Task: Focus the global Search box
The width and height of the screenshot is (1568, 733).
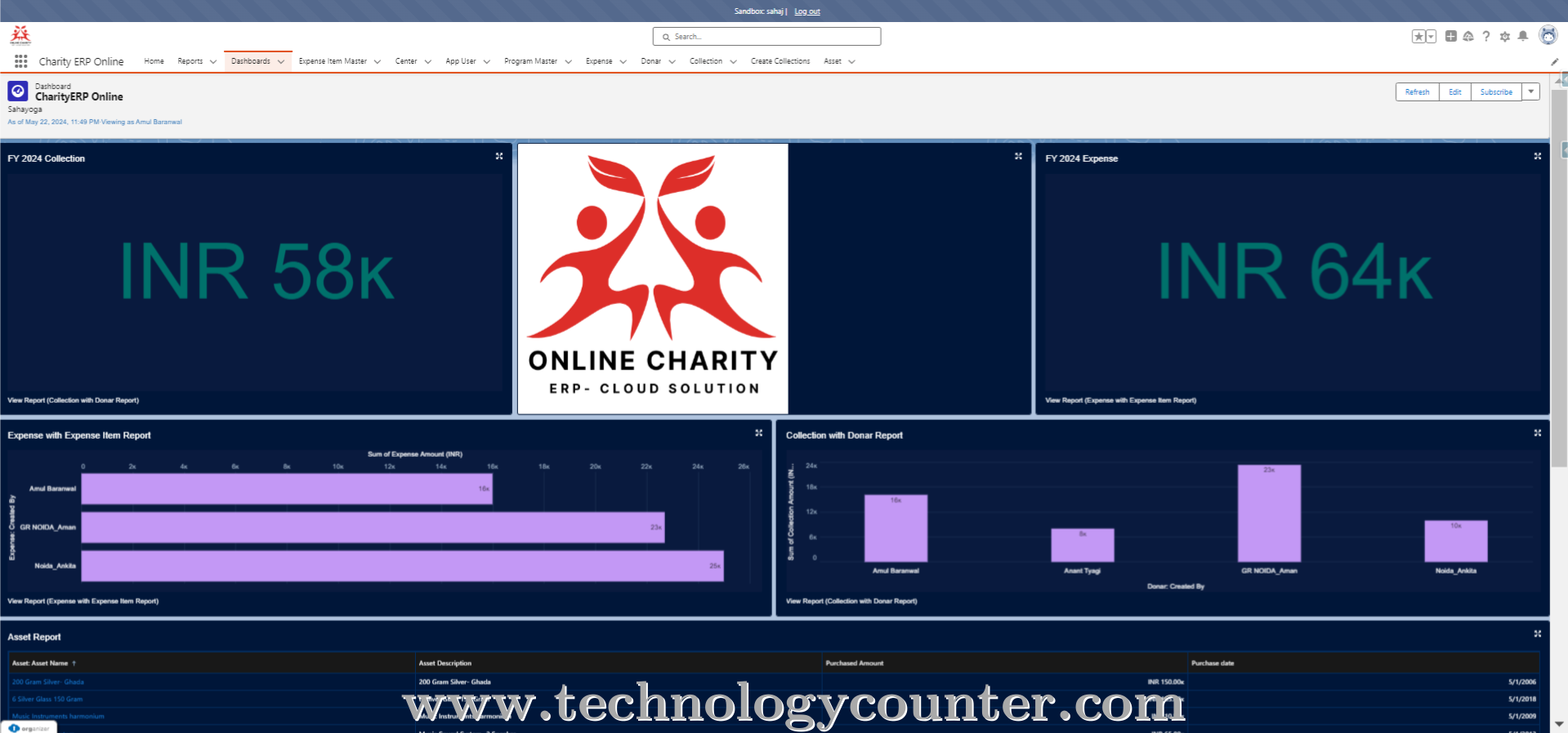Action: (766, 37)
